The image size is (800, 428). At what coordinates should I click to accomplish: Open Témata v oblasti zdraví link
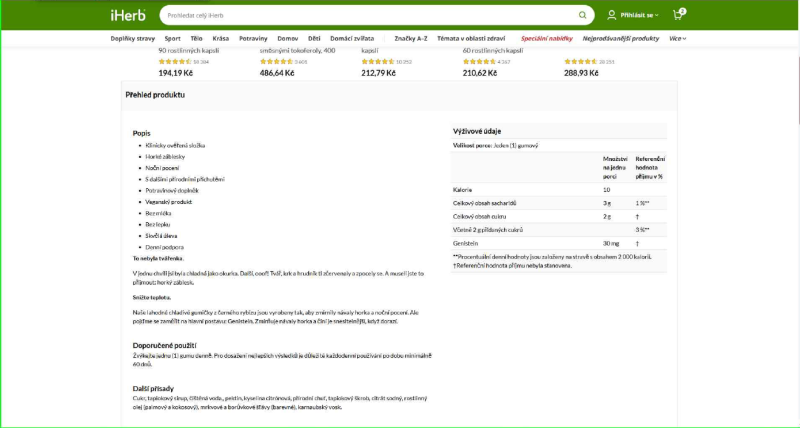pyautogui.click(x=474, y=38)
